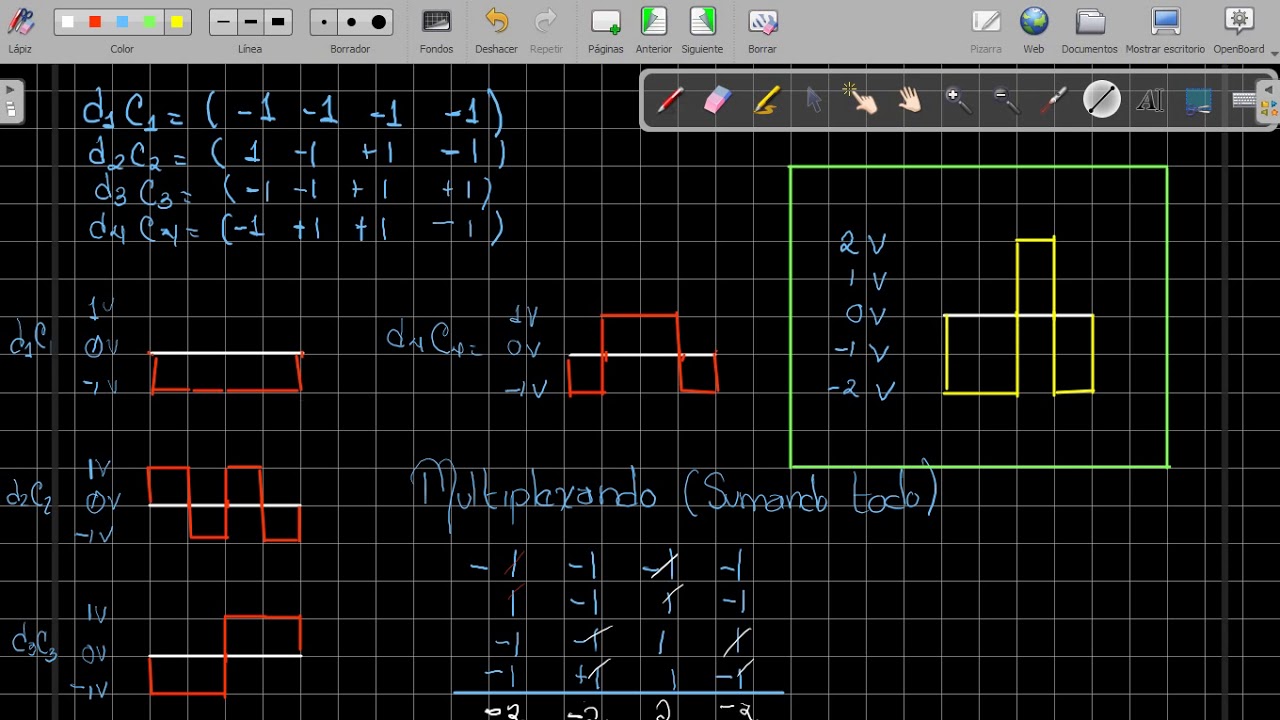Select the arrow selector tool

(x=814, y=100)
